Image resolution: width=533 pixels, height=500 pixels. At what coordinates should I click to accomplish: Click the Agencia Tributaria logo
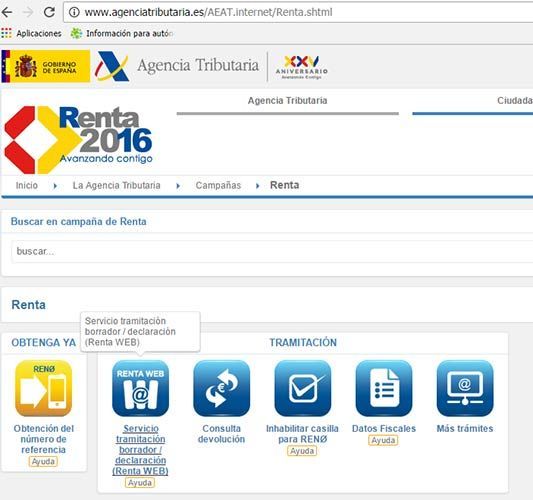tap(177, 66)
